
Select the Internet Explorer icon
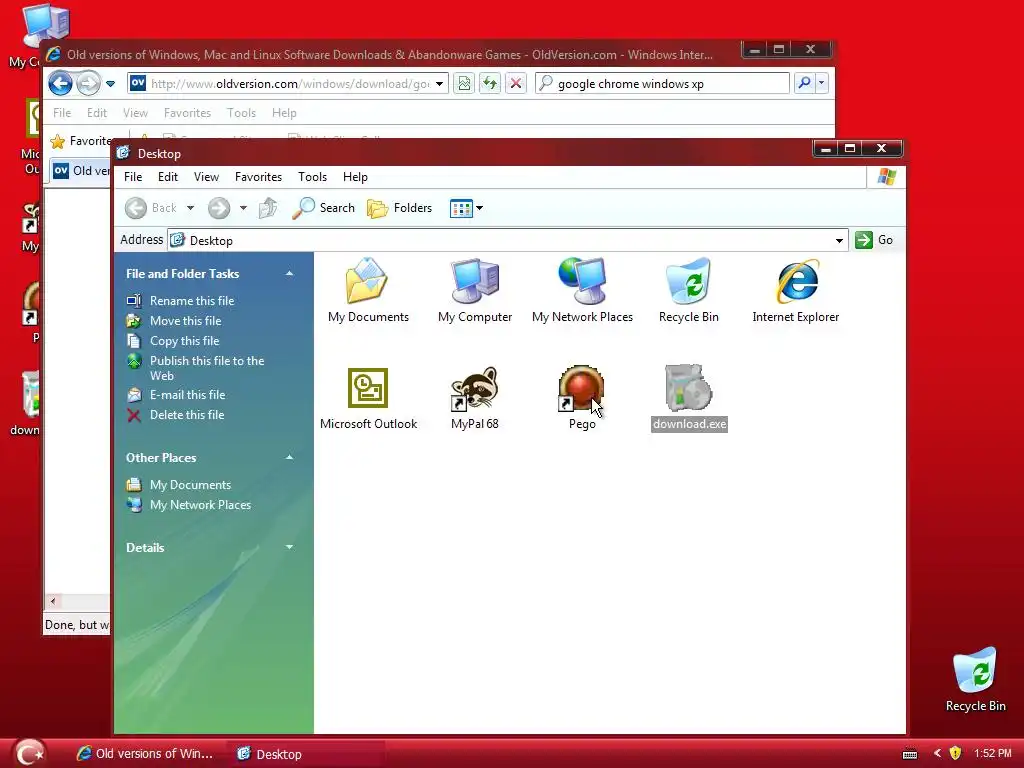[795, 281]
